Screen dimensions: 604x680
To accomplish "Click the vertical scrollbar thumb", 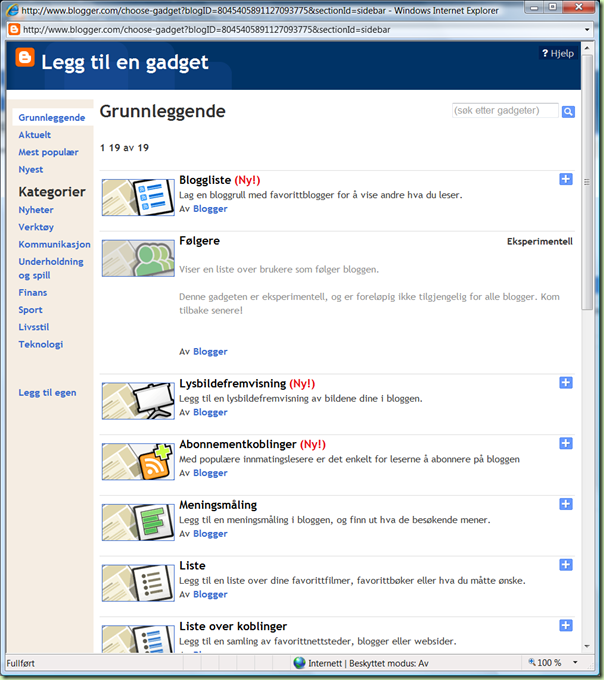I will pos(587,182).
